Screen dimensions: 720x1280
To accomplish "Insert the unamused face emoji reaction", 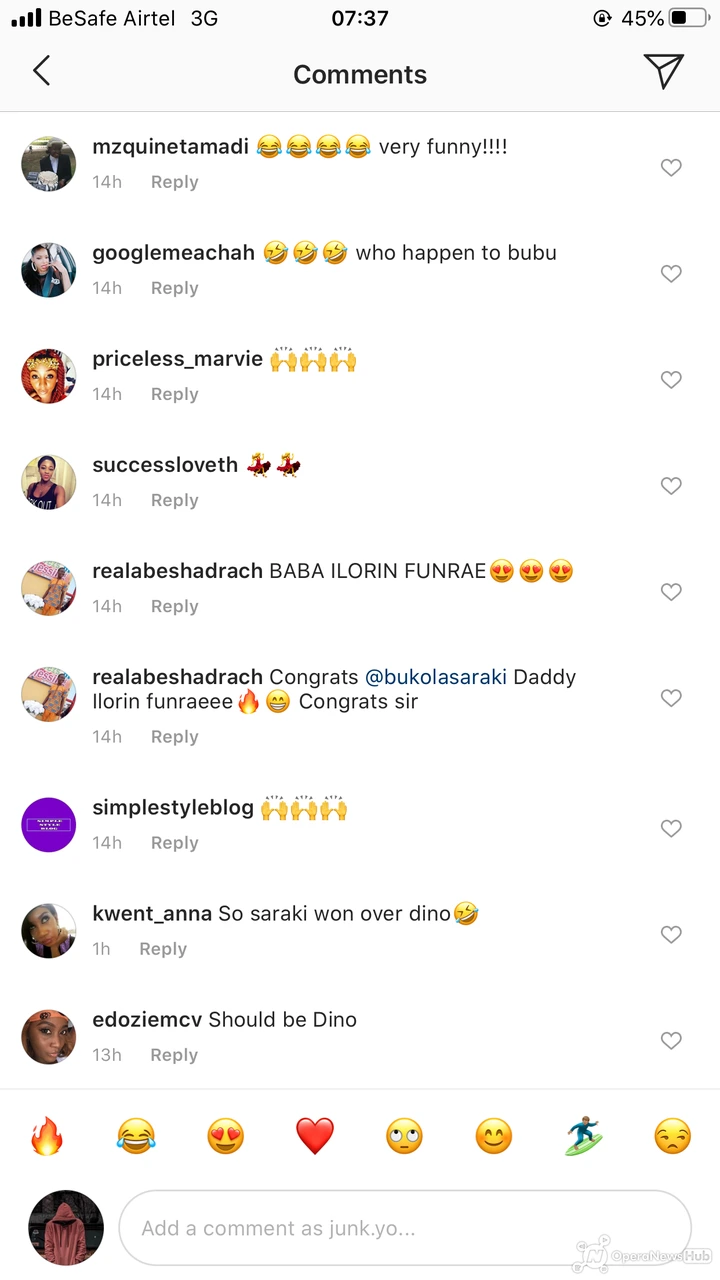I will coord(672,1136).
